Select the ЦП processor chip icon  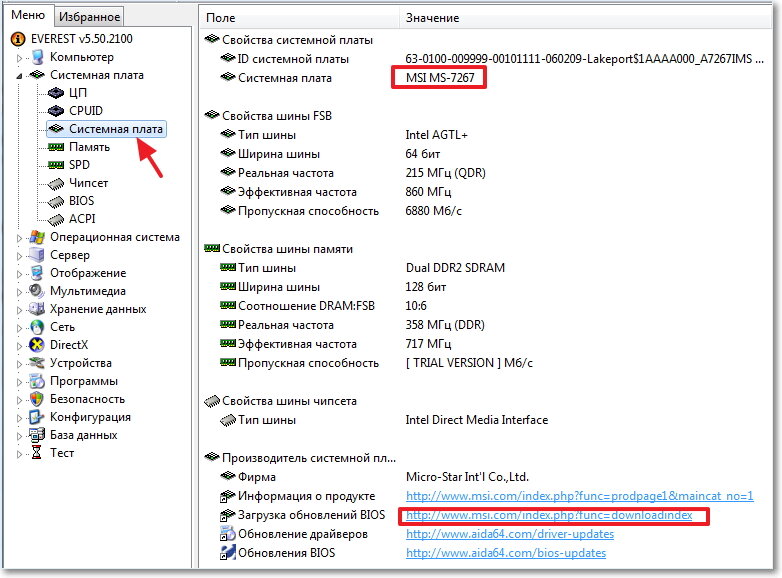56,93
